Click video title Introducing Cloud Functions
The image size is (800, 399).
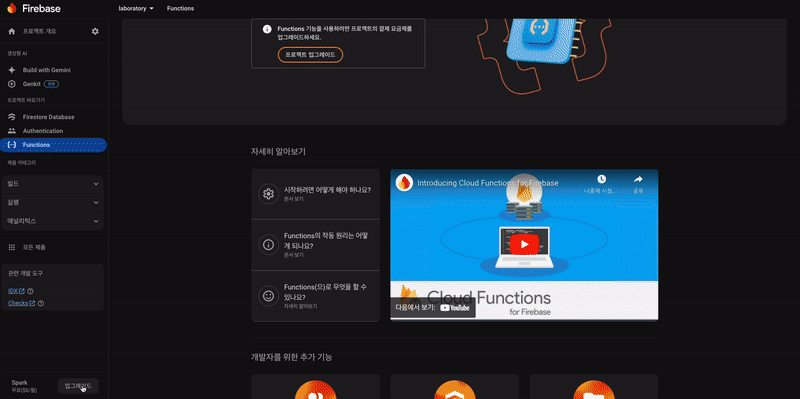click(488, 183)
